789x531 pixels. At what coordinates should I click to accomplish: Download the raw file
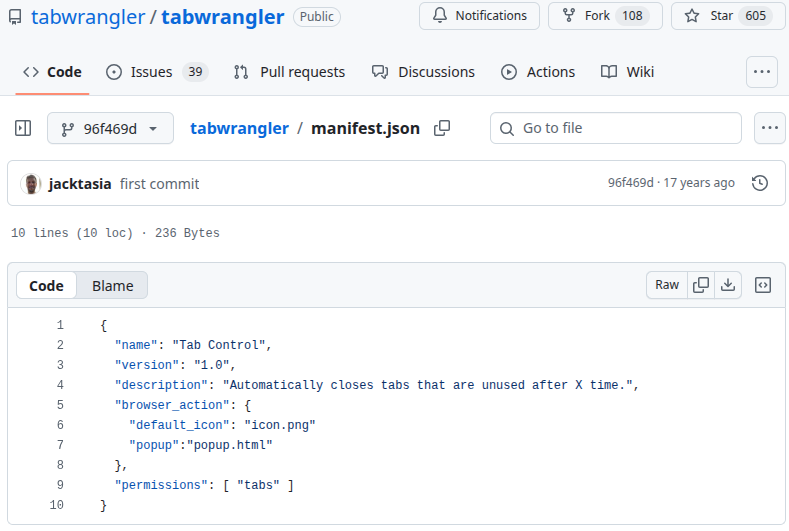point(728,285)
